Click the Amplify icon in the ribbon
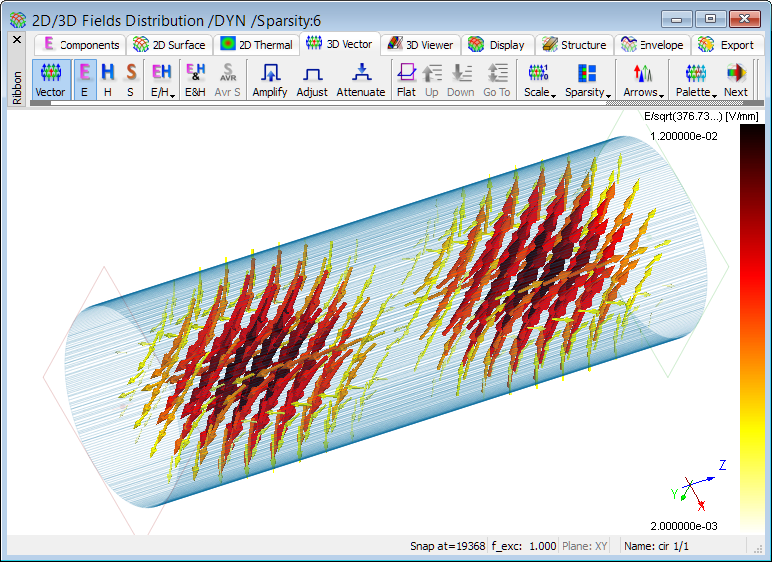This screenshot has height=562, width=772. click(269, 80)
